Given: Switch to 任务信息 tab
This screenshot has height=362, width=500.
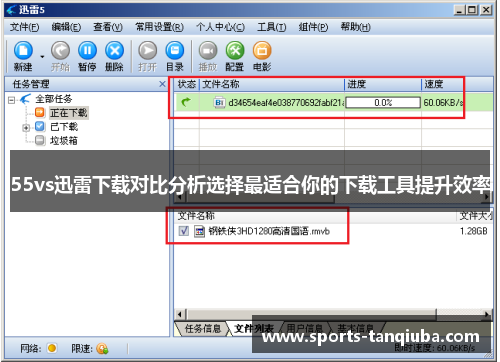Looking at the screenshot, I should [203, 329].
